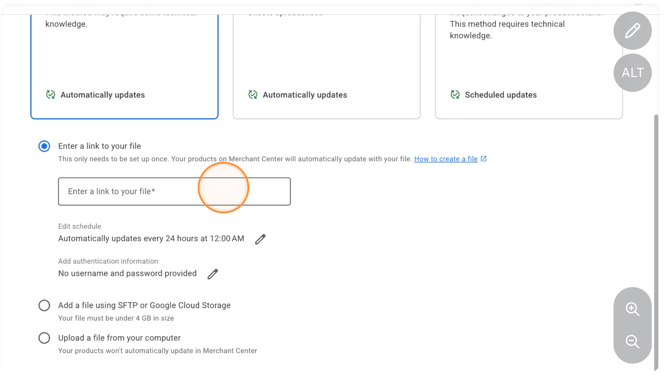Click 'No username and password provided' text
670x378 pixels.
pyautogui.click(x=127, y=273)
